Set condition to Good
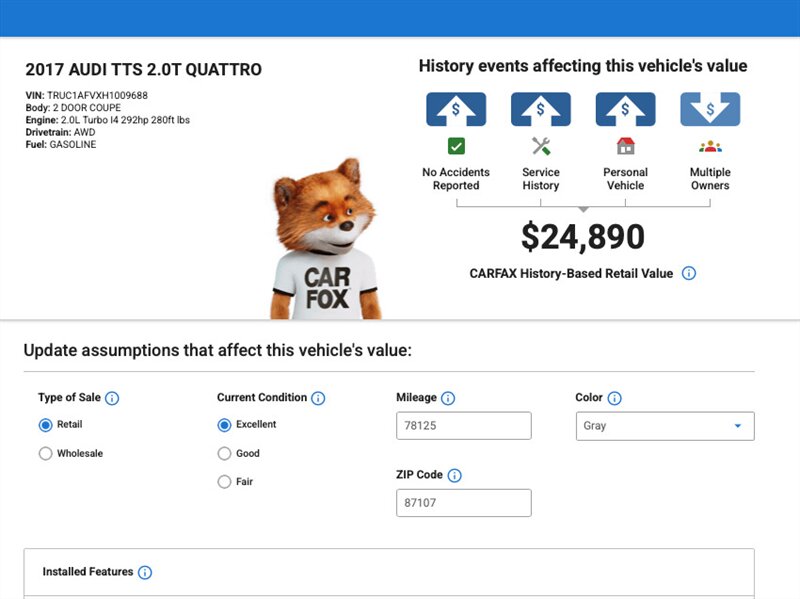The height and width of the screenshot is (599, 800). (x=224, y=454)
